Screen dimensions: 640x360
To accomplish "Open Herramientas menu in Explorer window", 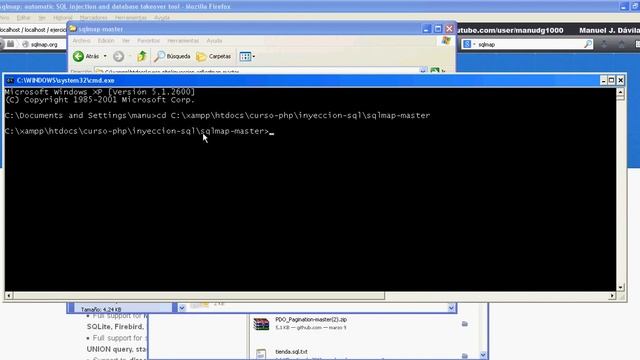I will tap(183, 41).
